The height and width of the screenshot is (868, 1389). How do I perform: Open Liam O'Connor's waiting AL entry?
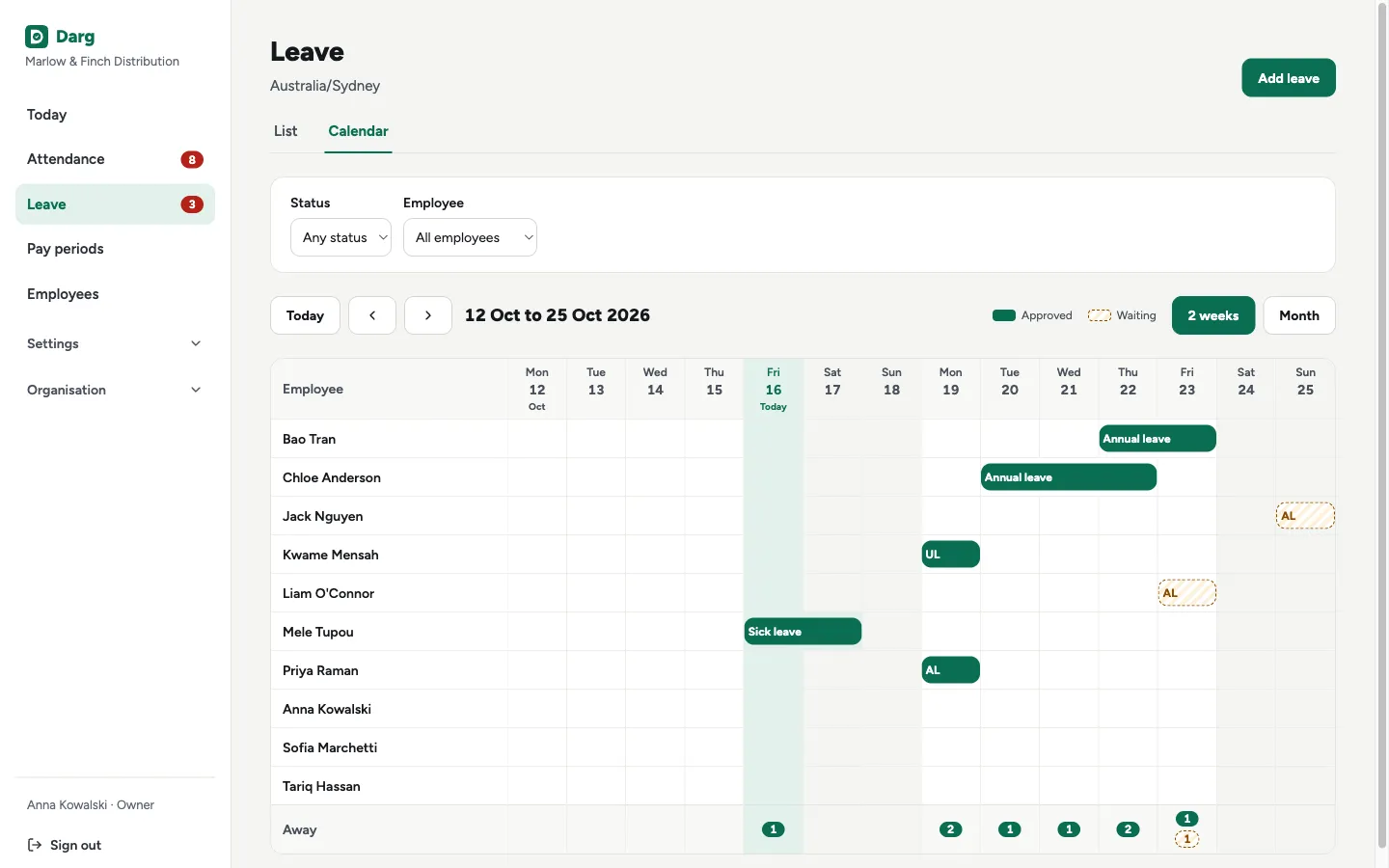click(x=1187, y=593)
